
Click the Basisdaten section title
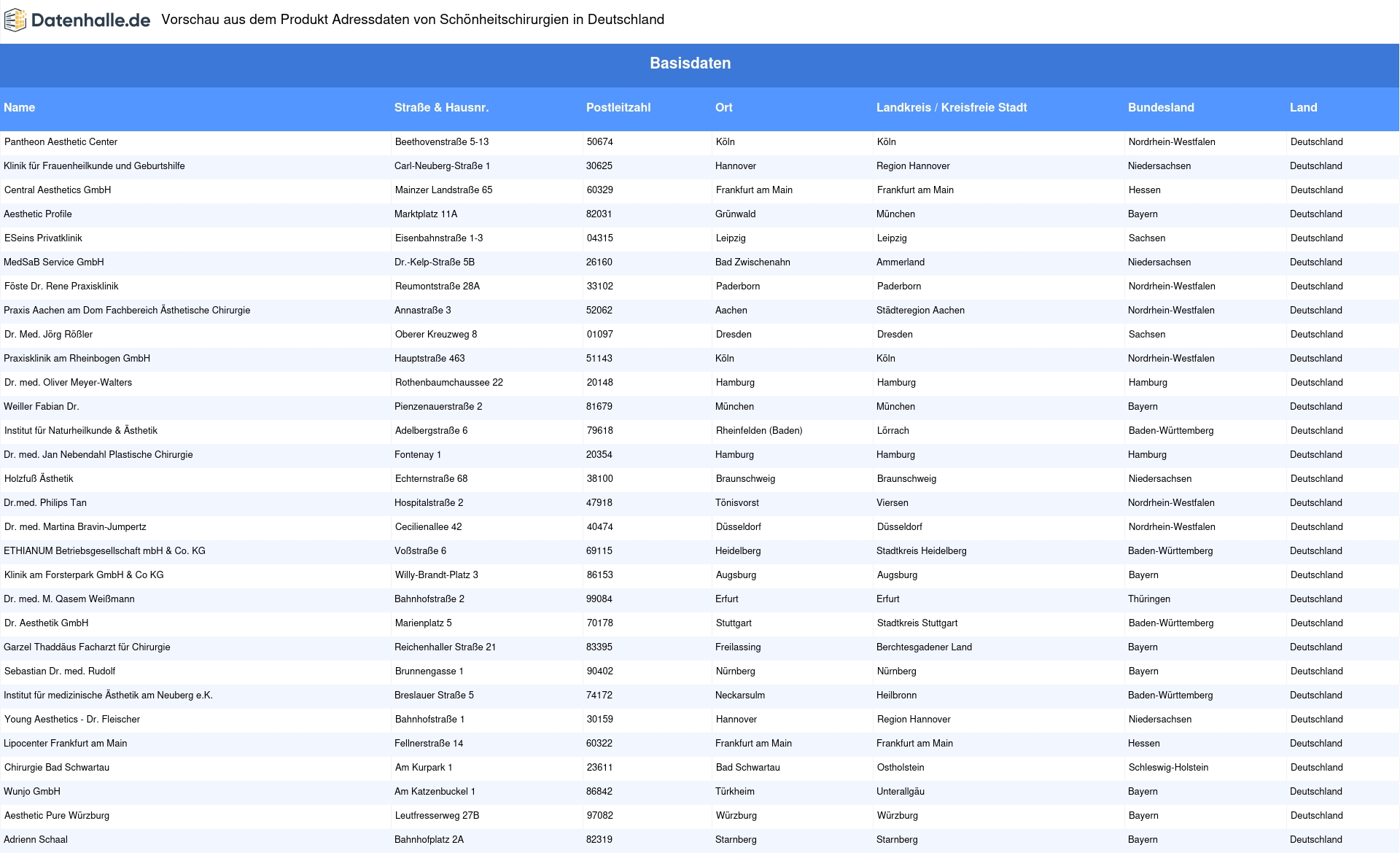tap(690, 63)
